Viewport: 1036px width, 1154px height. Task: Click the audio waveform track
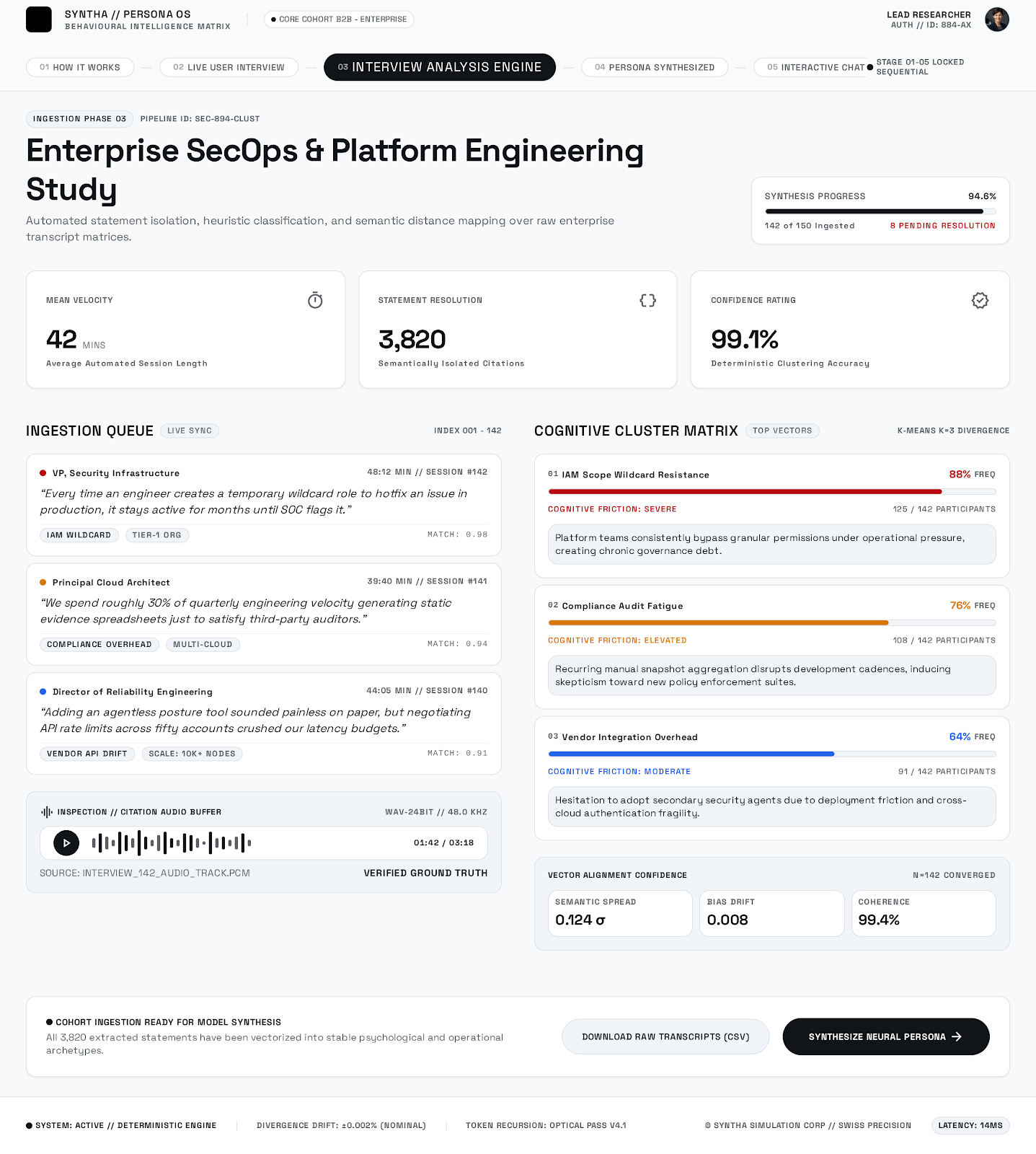point(172,842)
